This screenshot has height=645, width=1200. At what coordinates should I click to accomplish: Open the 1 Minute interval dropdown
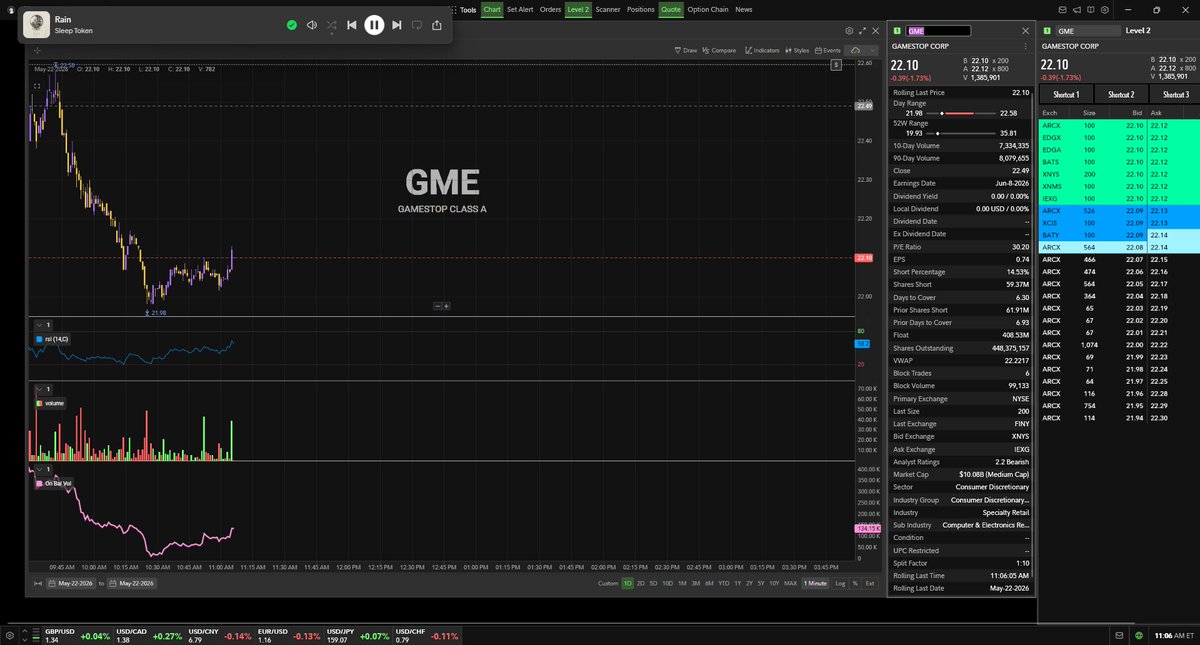point(815,583)
